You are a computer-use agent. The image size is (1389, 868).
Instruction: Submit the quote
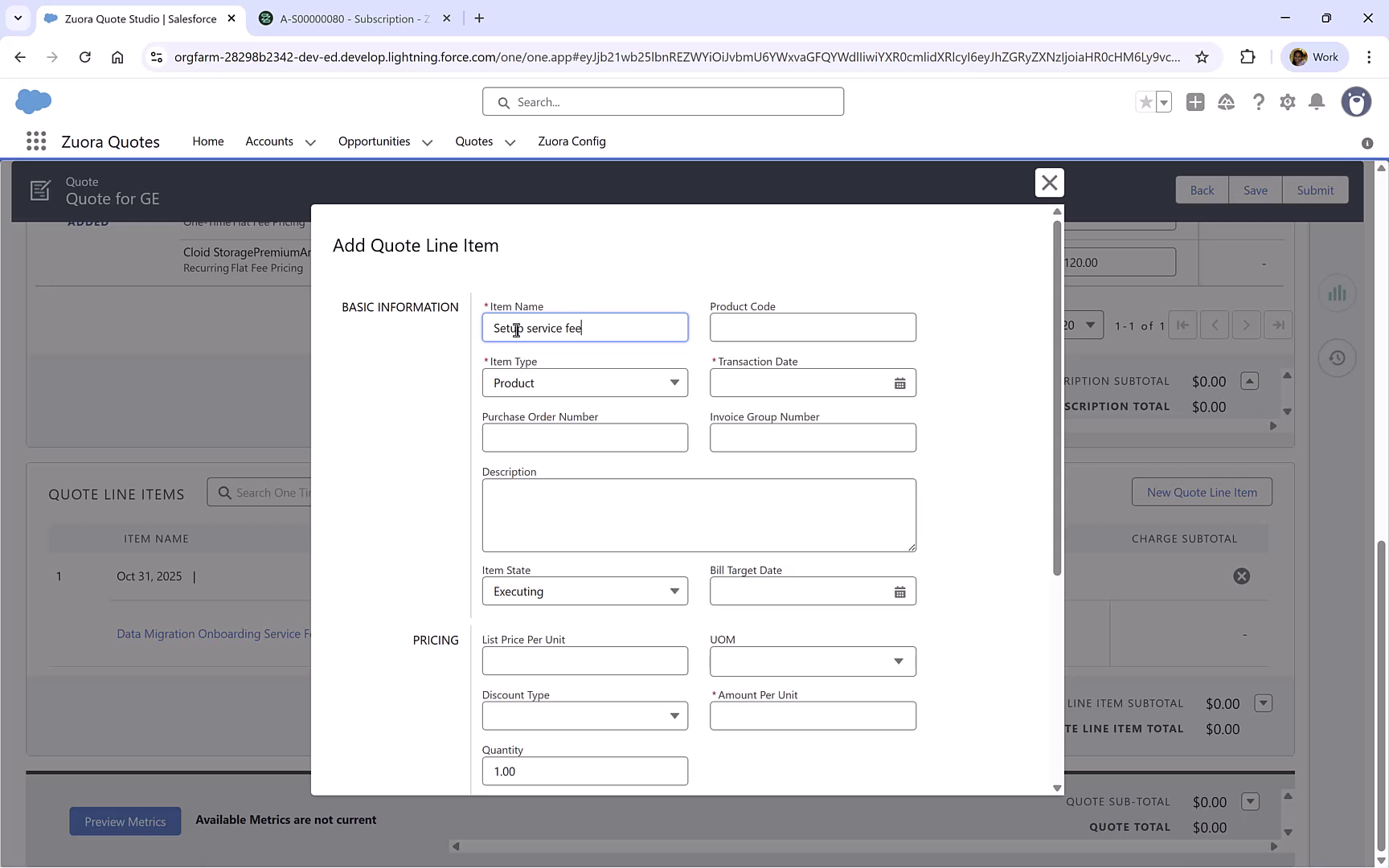(1315, 190)
